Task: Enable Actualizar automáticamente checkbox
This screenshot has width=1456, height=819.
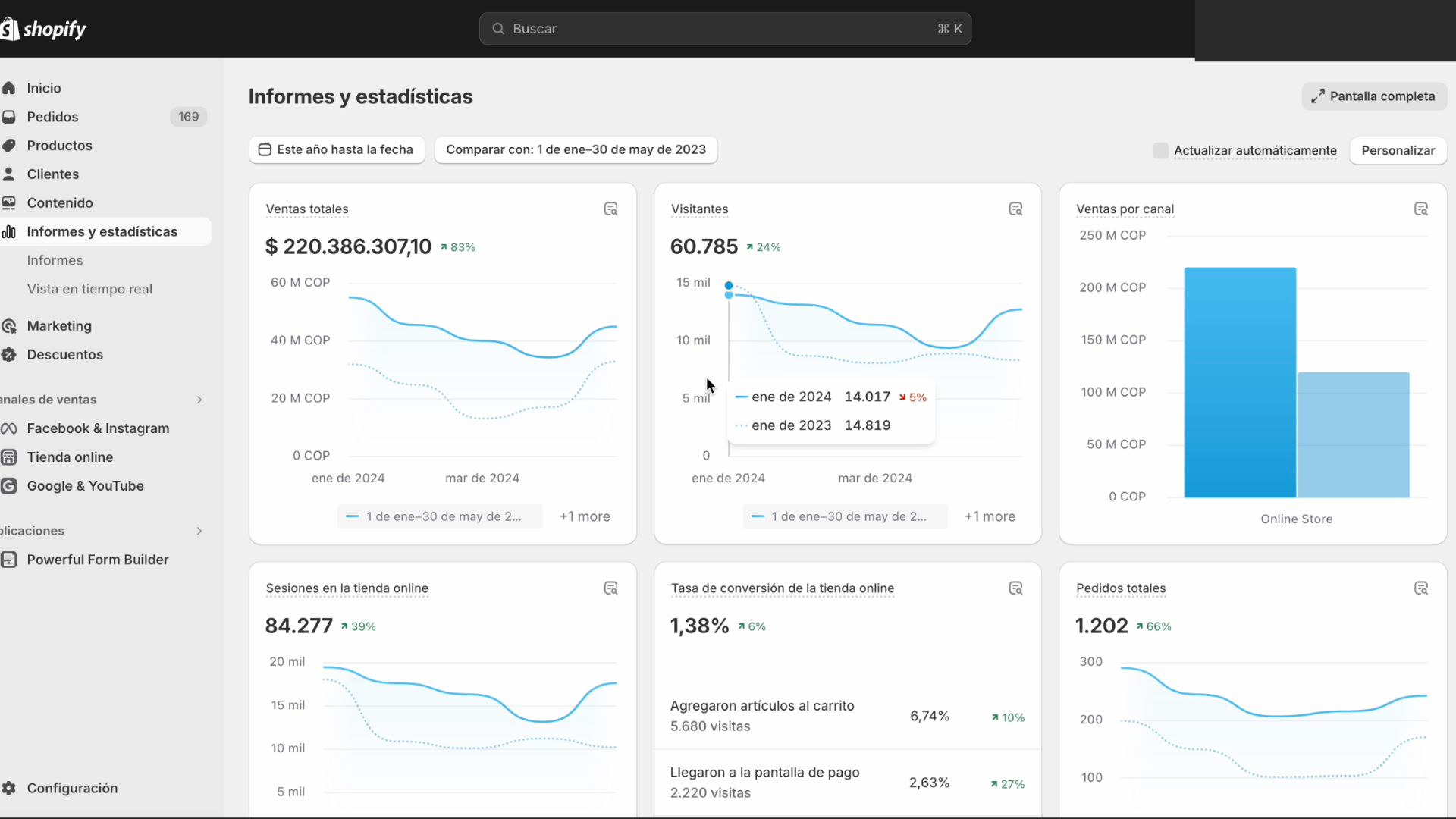Action: (1160, 150)
